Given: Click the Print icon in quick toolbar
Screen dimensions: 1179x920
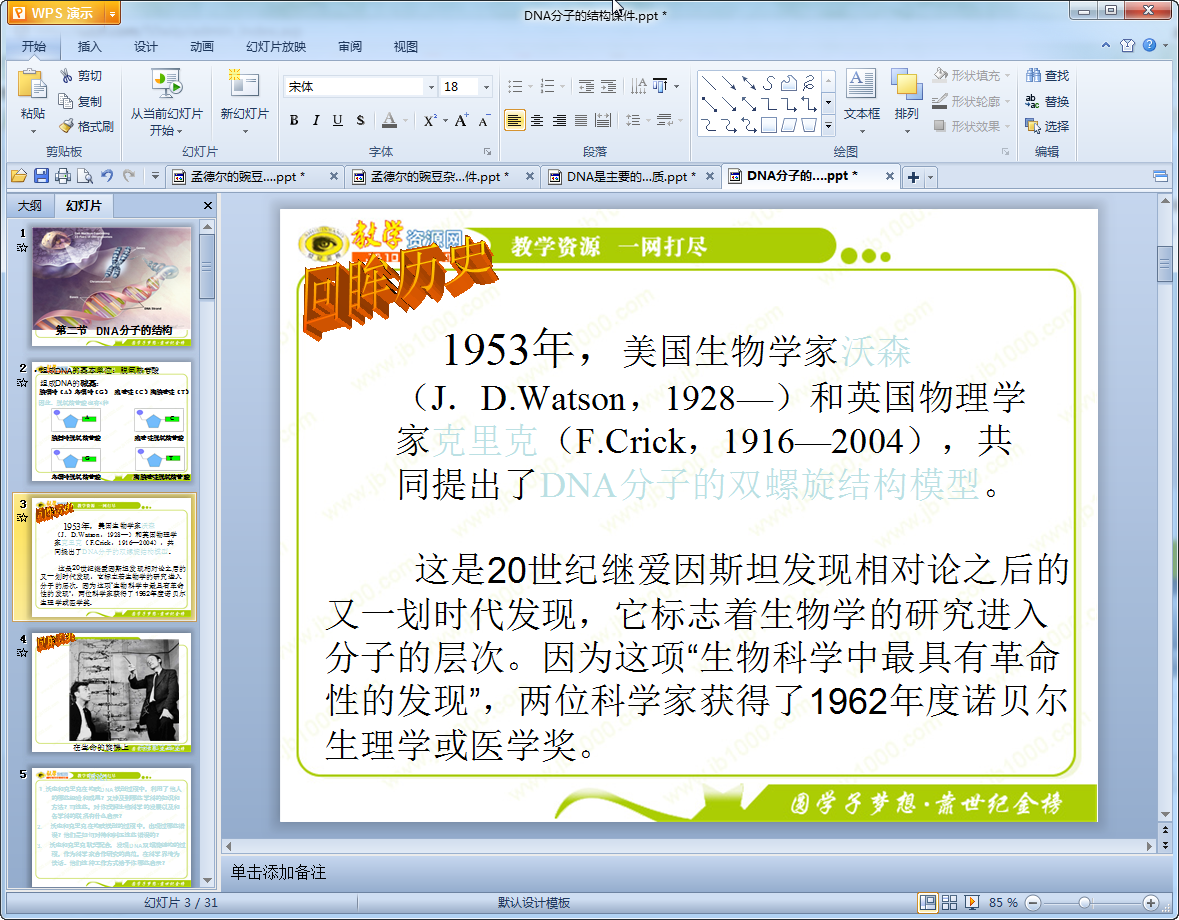Looking at the screenshot, I should (x=63, y=176).
